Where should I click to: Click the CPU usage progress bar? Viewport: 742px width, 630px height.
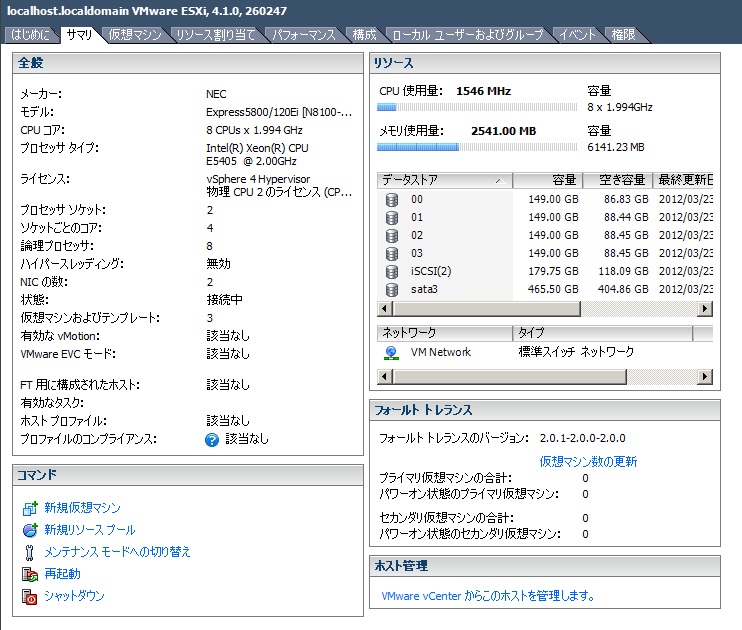tap(477, 107)
